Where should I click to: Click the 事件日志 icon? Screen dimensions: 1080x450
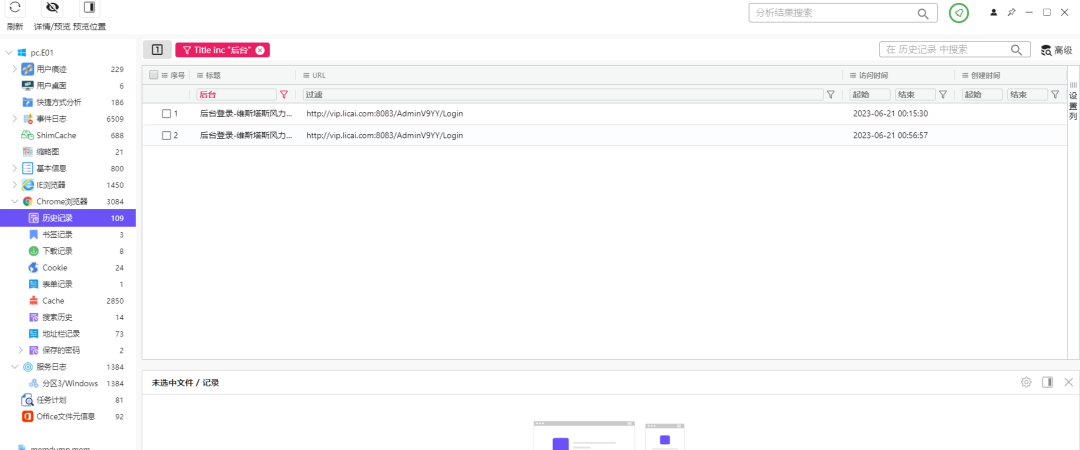click(28, 119)
